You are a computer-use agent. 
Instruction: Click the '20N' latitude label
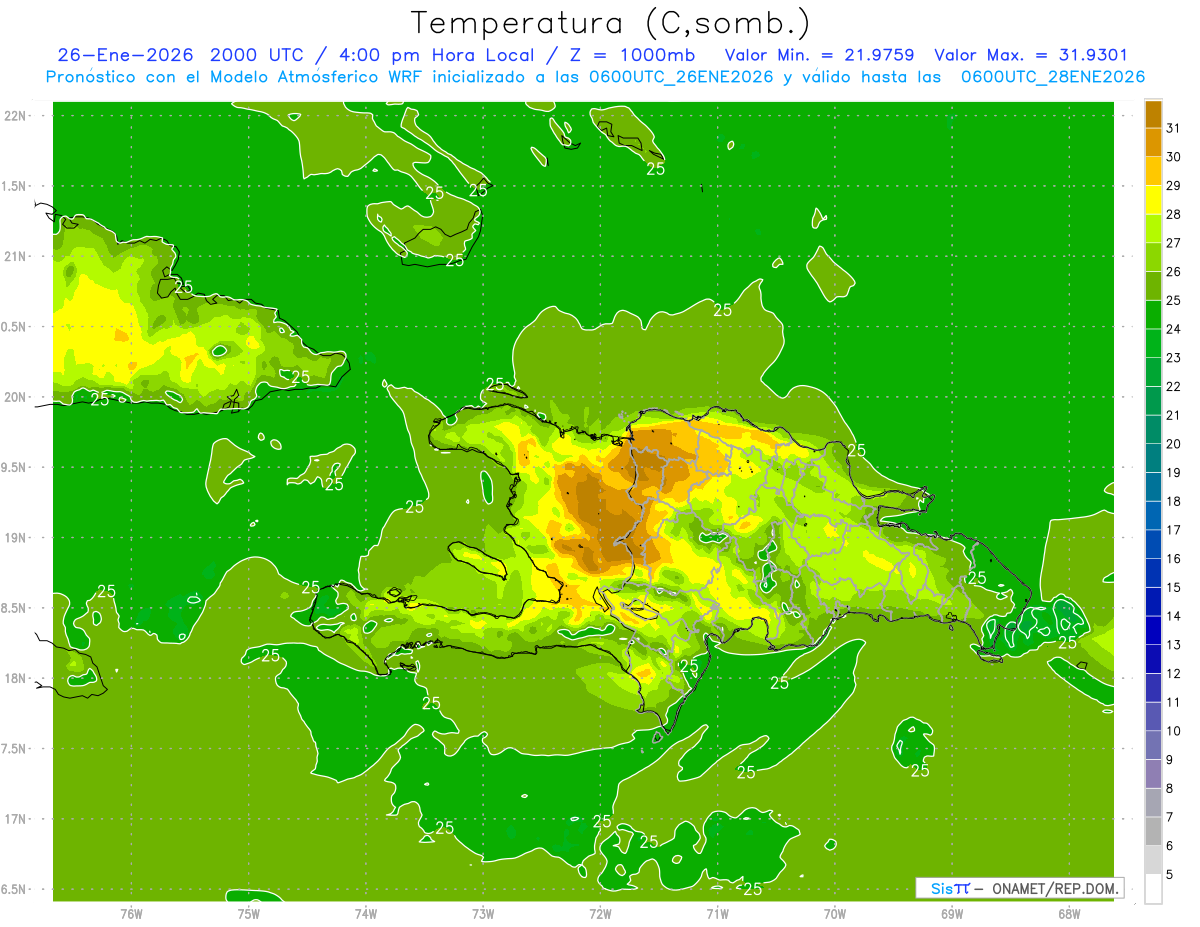16,397
